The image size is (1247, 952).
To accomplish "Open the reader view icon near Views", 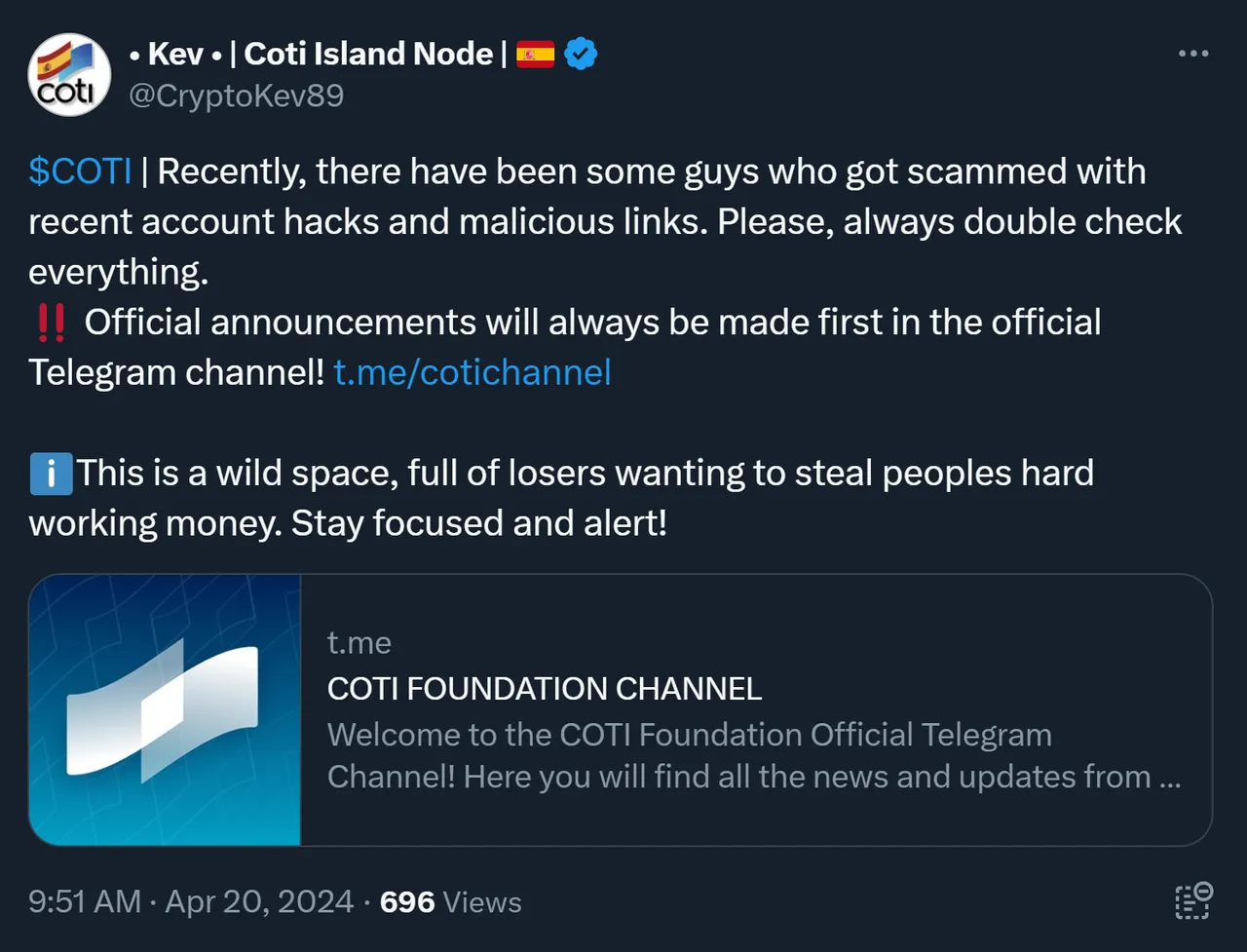I will pos(1193,900).
